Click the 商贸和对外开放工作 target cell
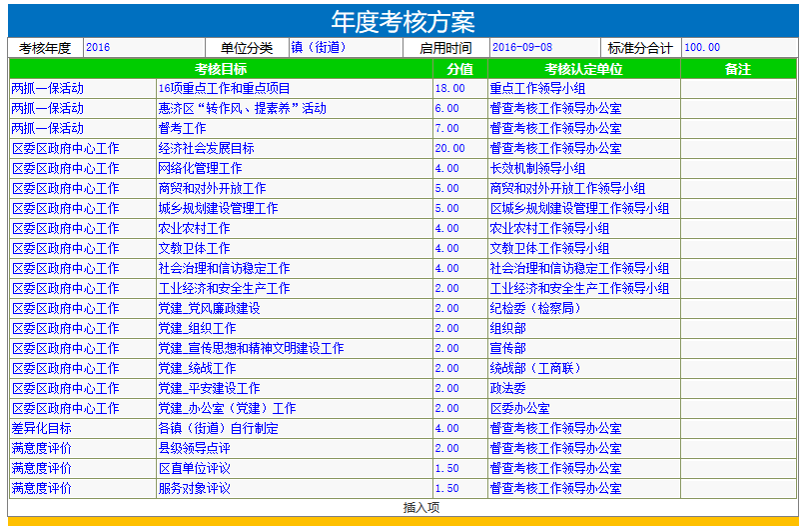Screen dimensions: 803x526 [294, 188]
